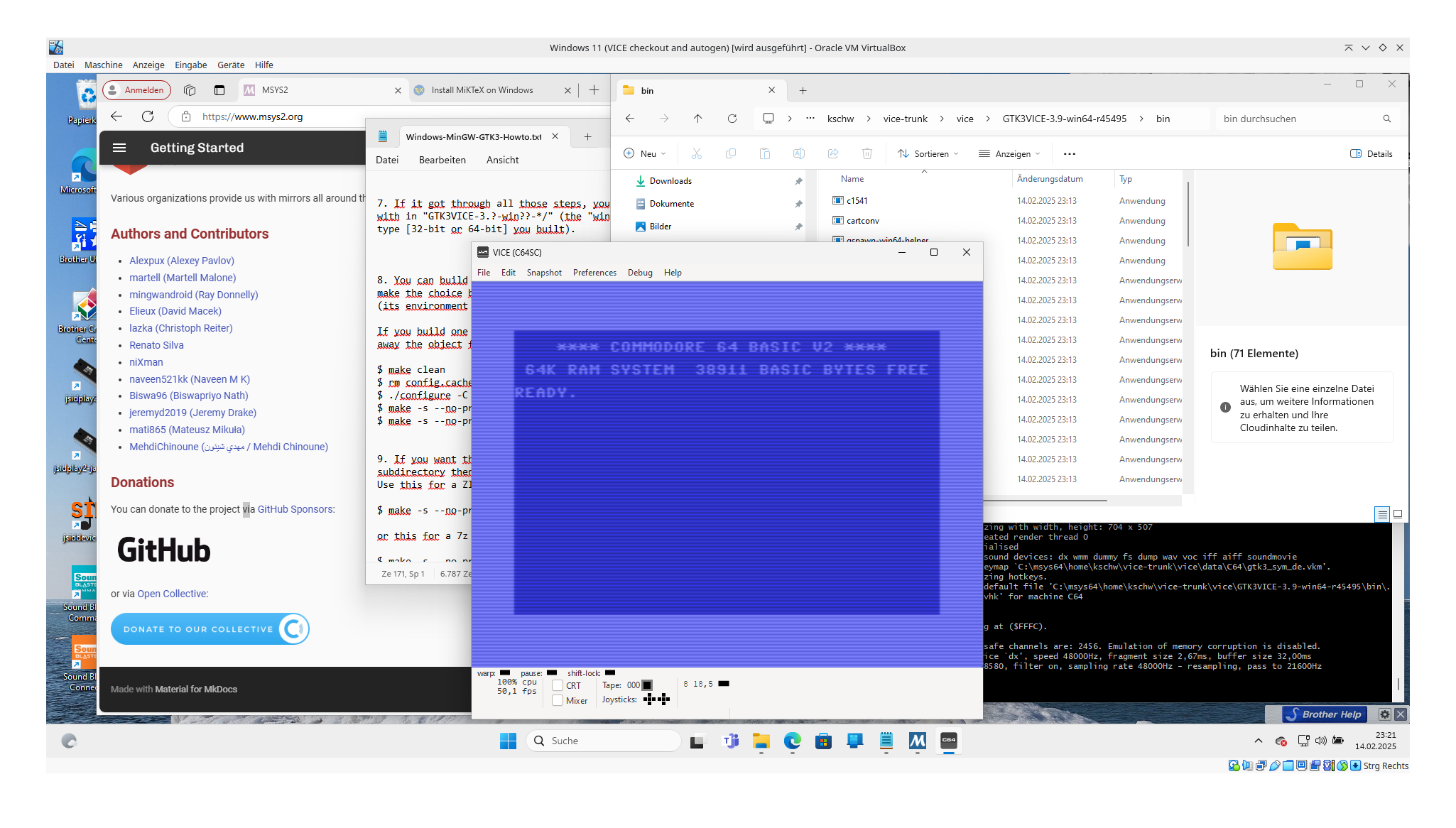
Task: Expand chevron after vice-trunk in breadcrumb
Action: (x=942, y=119)
